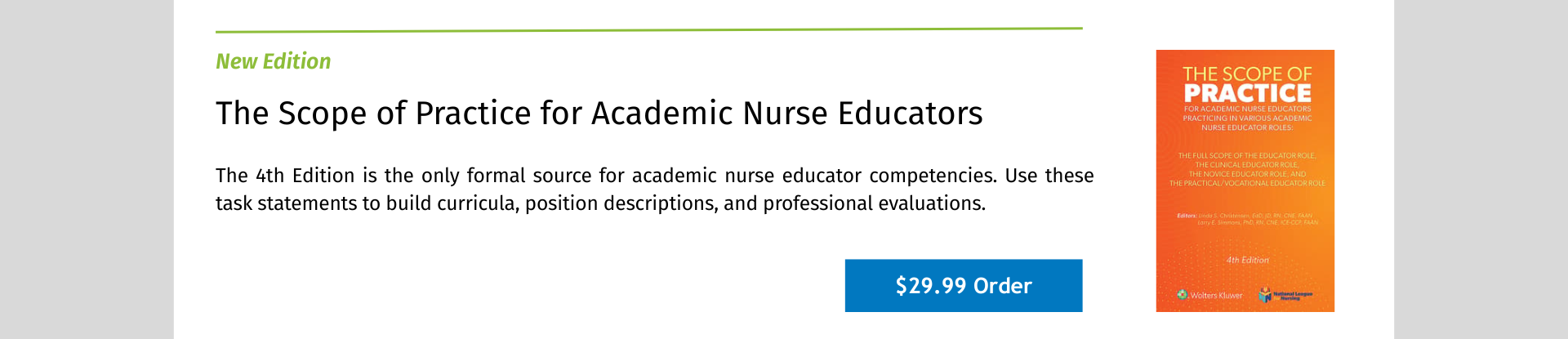Viewport: 1568px width, 339px height.
Task: Click the green "New Edition" label
Action: pos(273,61)
